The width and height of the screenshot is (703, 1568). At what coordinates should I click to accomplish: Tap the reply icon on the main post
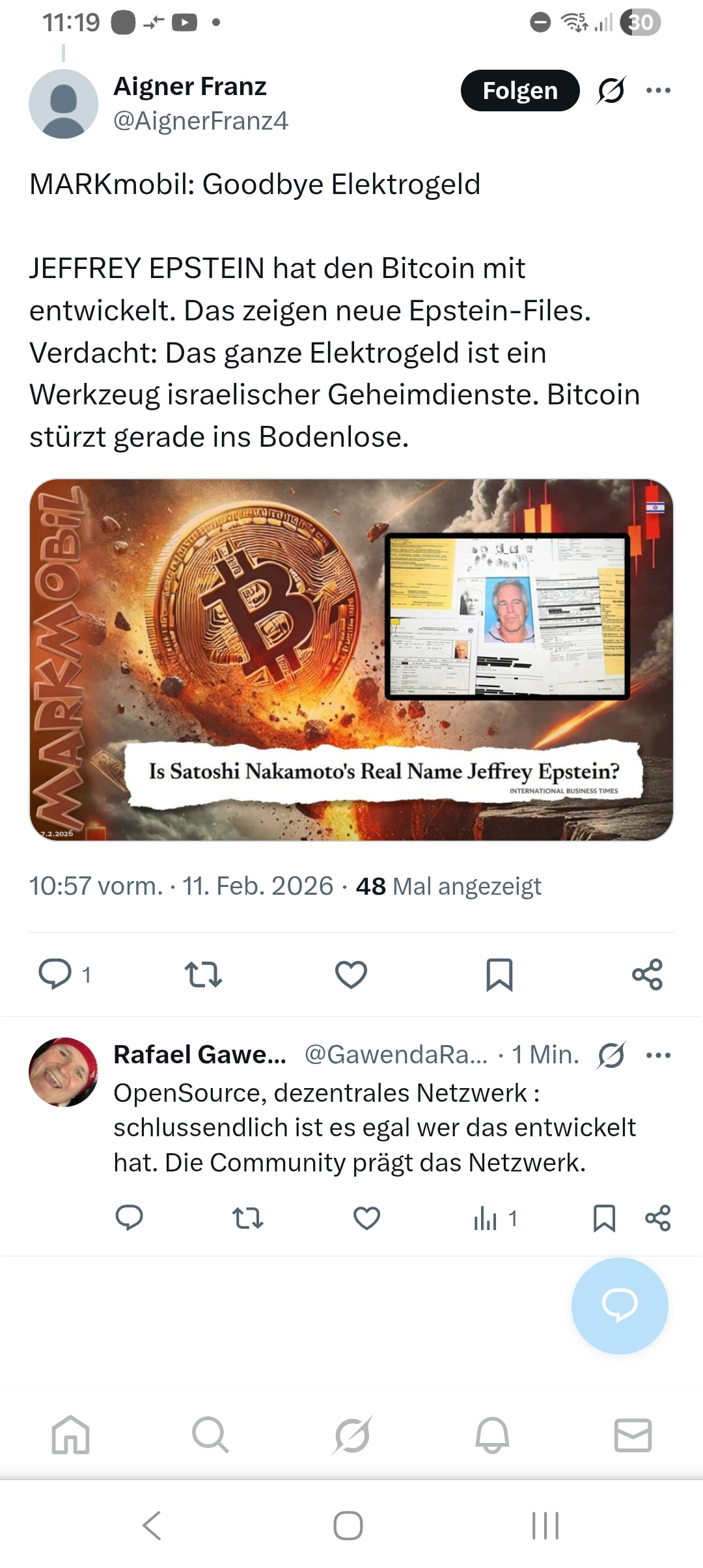point(55,974)
